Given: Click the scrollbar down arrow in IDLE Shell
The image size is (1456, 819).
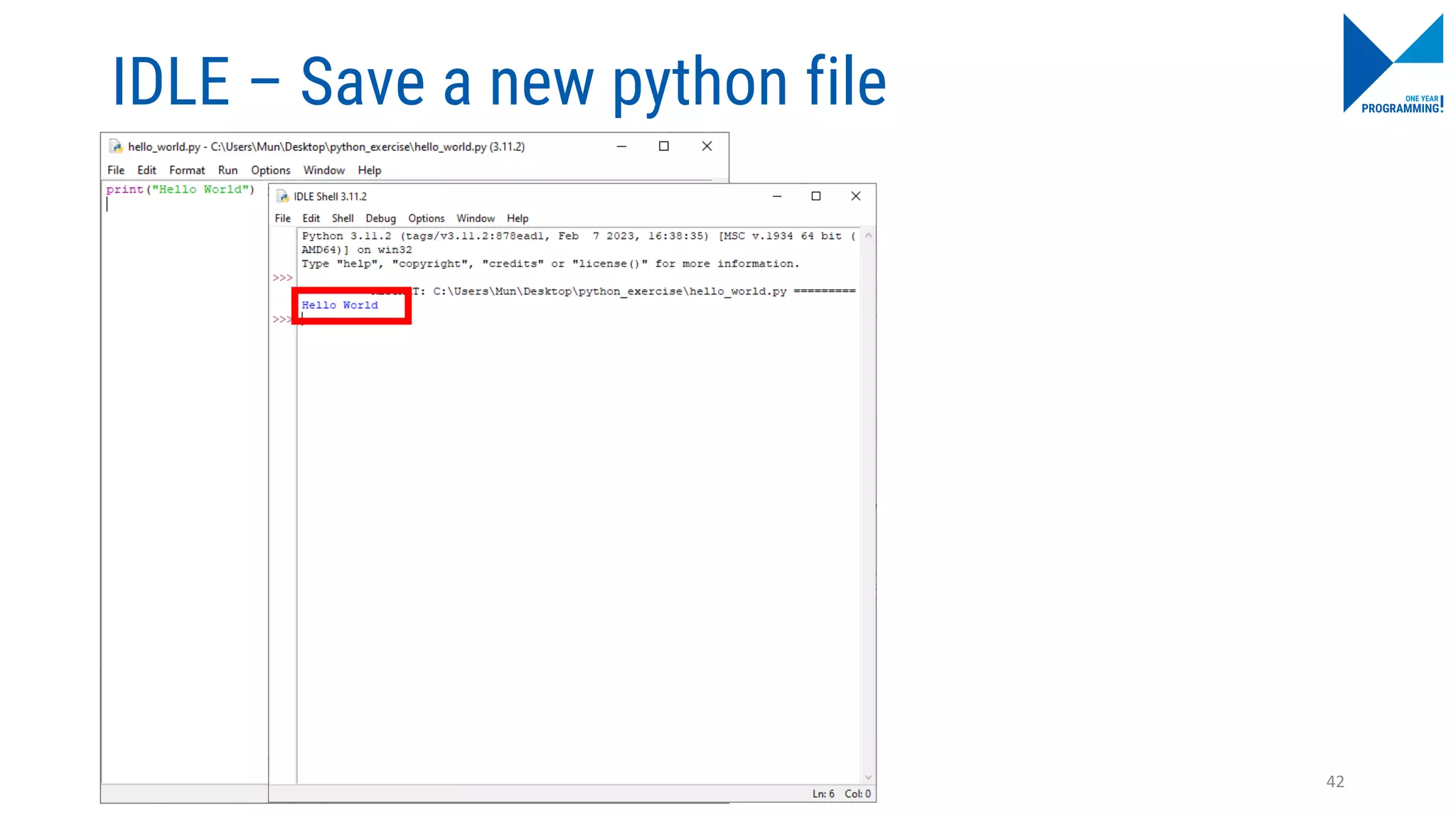Looking at the screenshot, I should point(869,777).
